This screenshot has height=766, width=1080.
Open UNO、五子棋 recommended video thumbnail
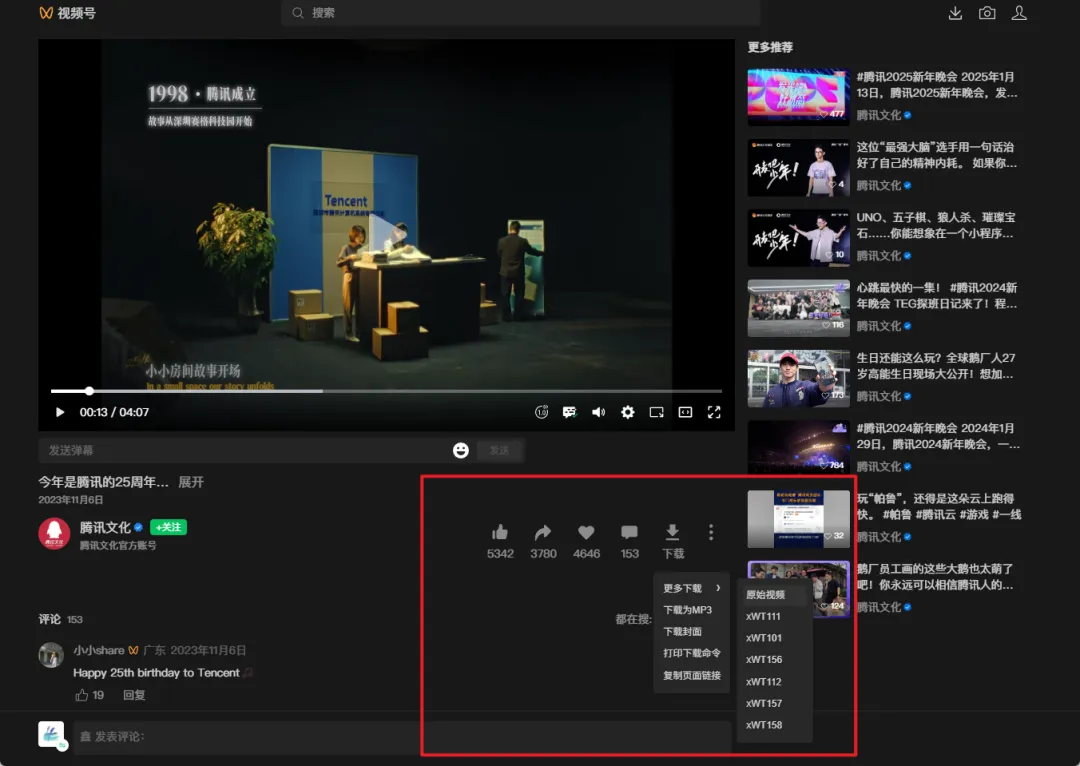[x=798, y=238]
